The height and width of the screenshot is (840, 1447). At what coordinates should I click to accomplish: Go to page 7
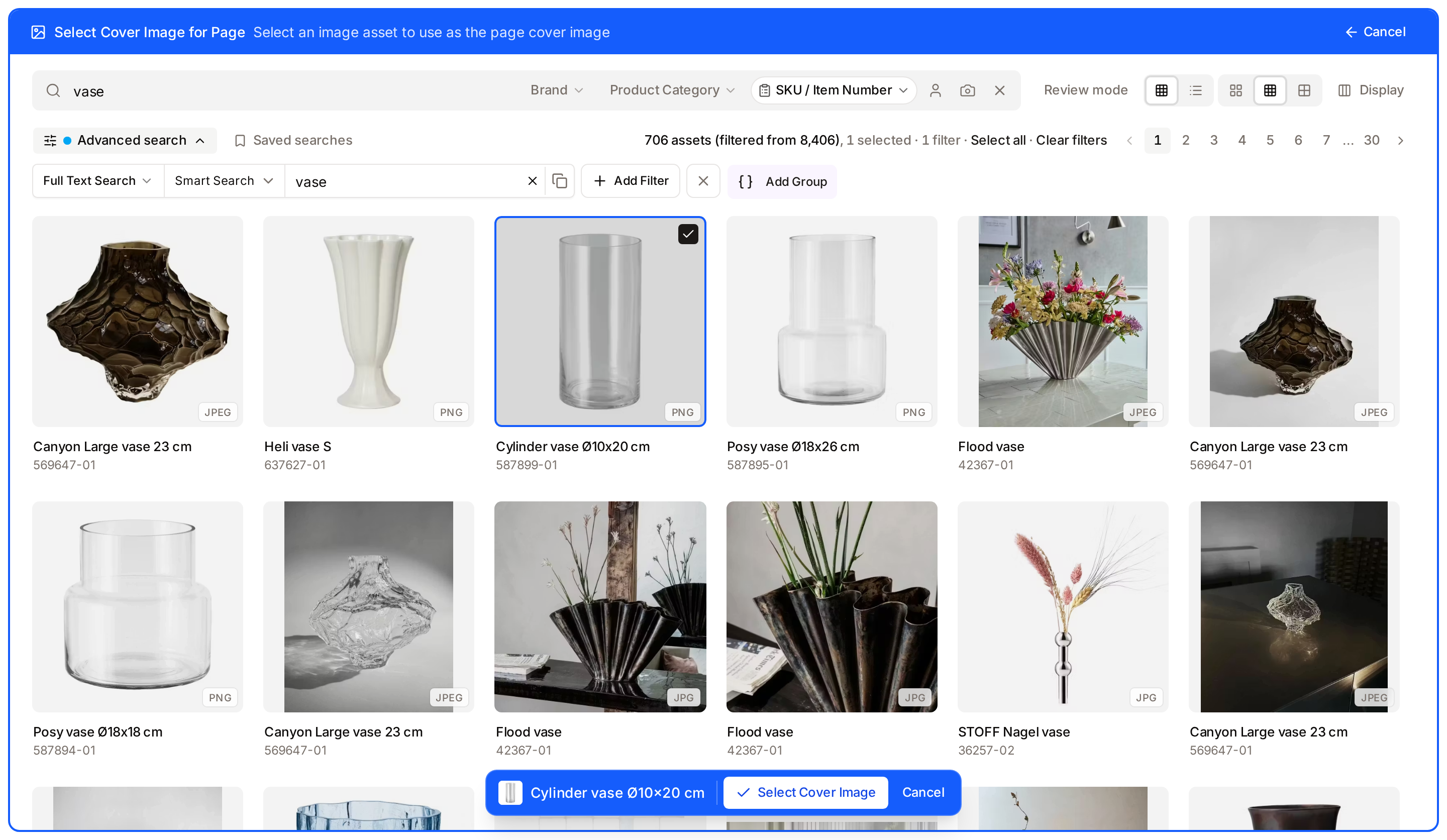coord(1326,140)
